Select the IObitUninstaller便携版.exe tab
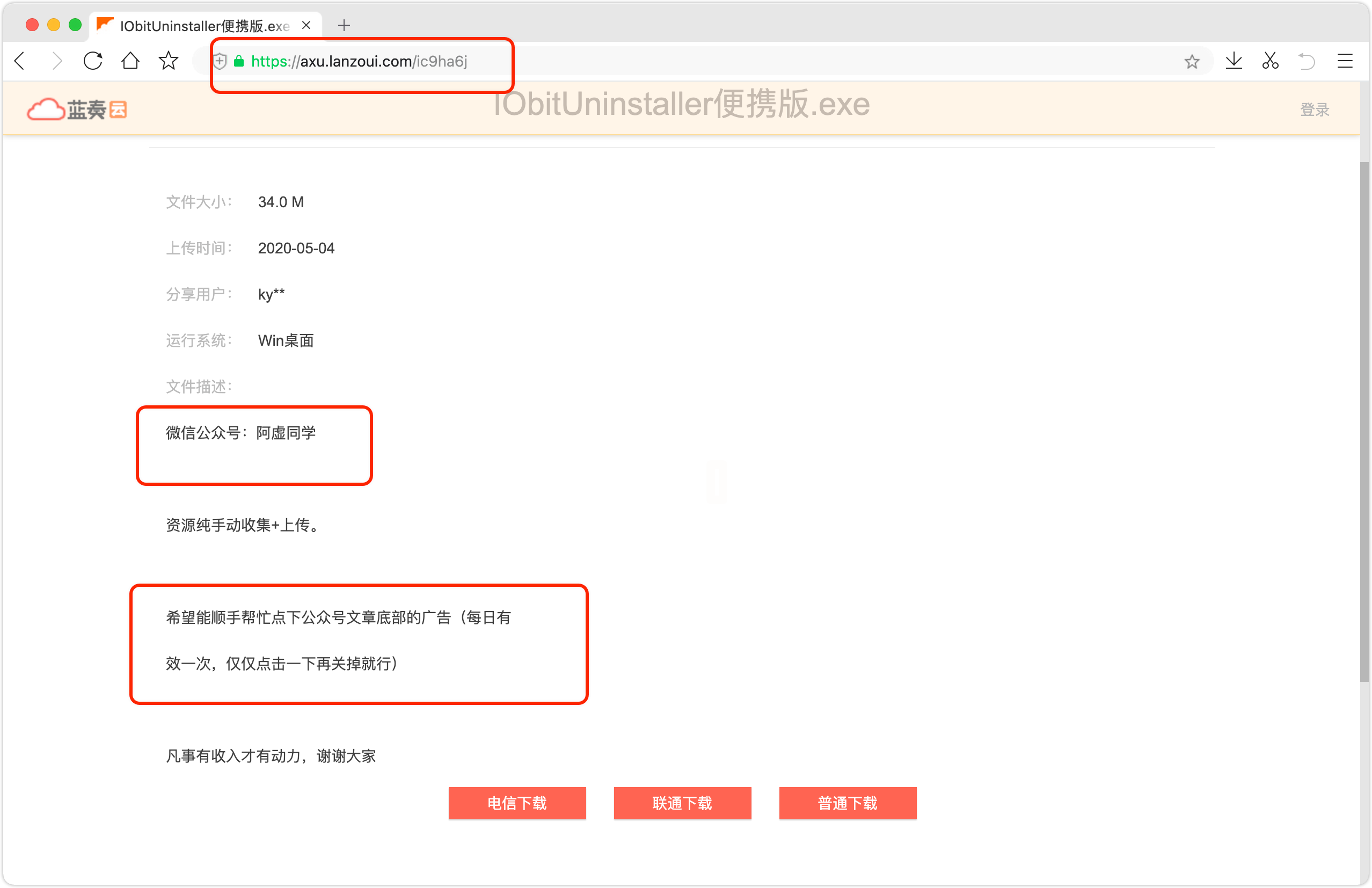 [204, 26]
